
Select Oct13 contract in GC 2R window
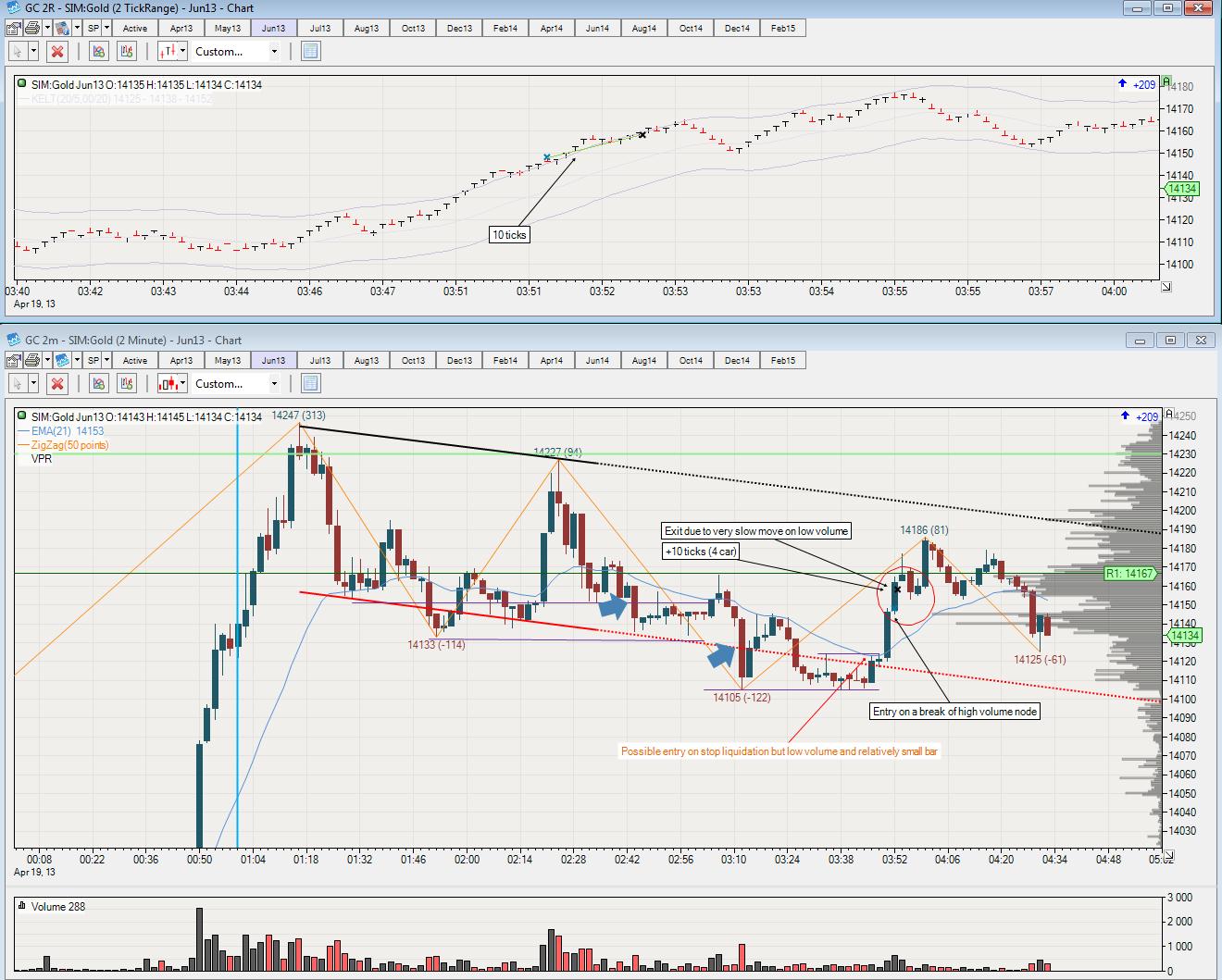(413, 28)
